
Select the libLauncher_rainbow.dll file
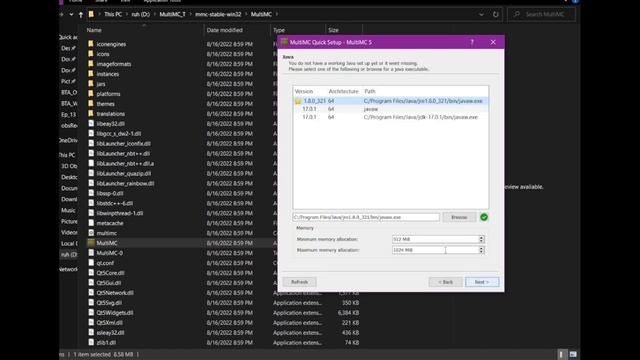[x=125, y=183]
